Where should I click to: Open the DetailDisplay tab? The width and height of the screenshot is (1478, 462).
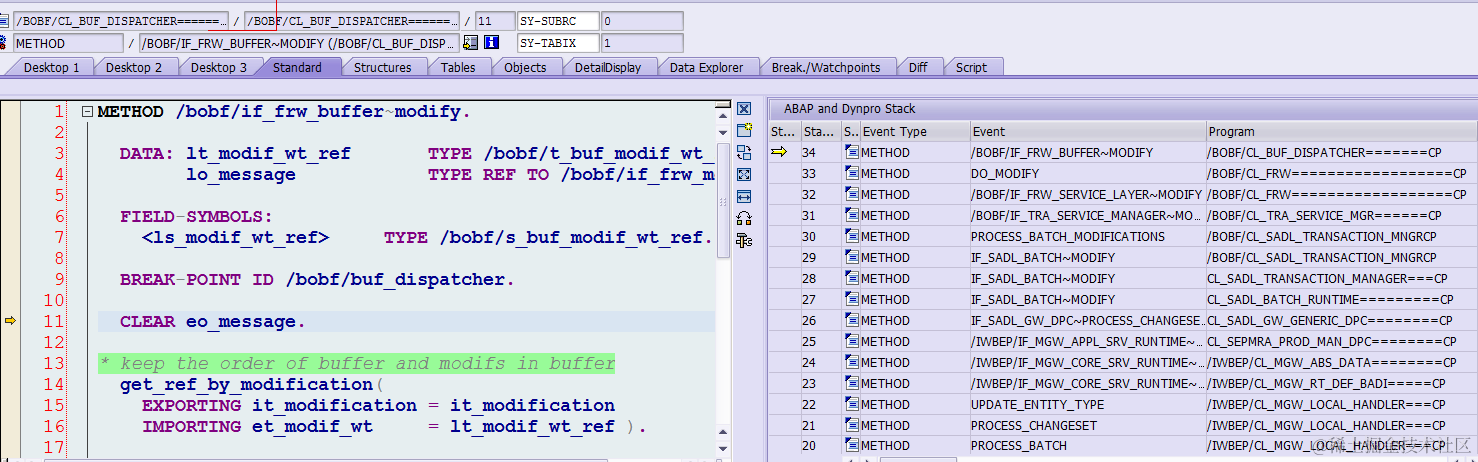click(607, 67)
